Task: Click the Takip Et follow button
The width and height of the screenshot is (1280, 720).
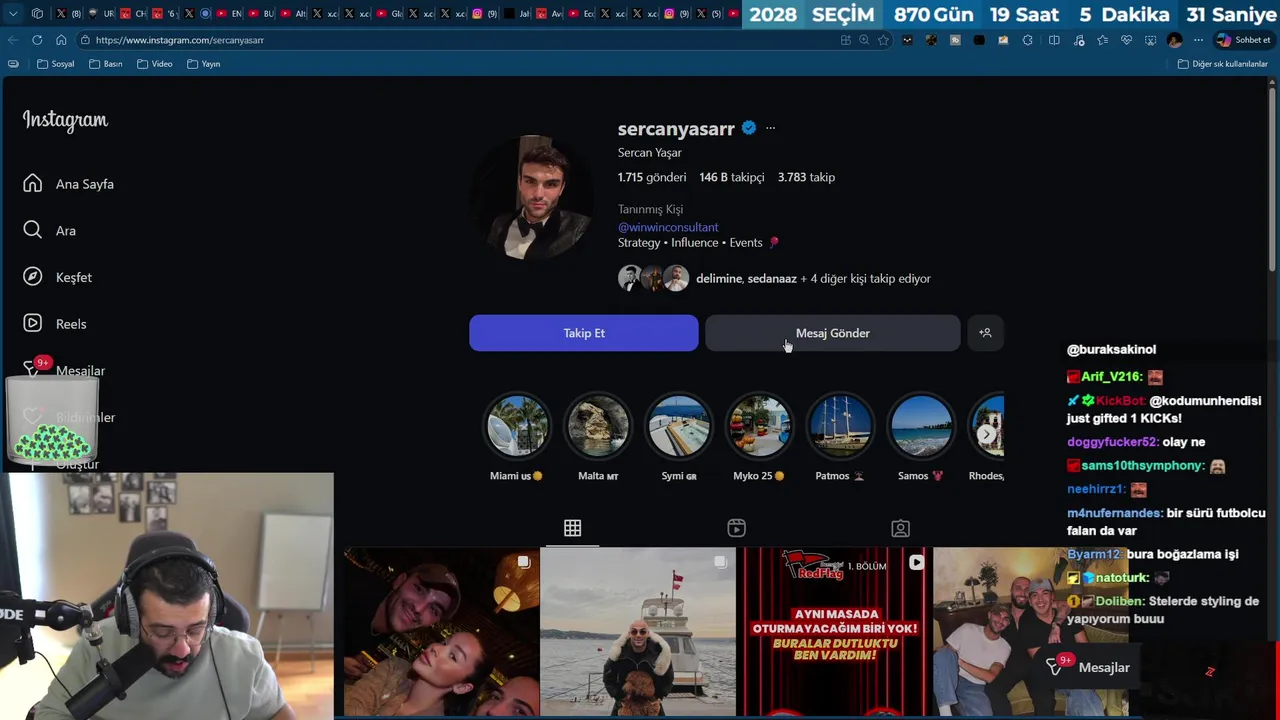Action: pos(584,333)
